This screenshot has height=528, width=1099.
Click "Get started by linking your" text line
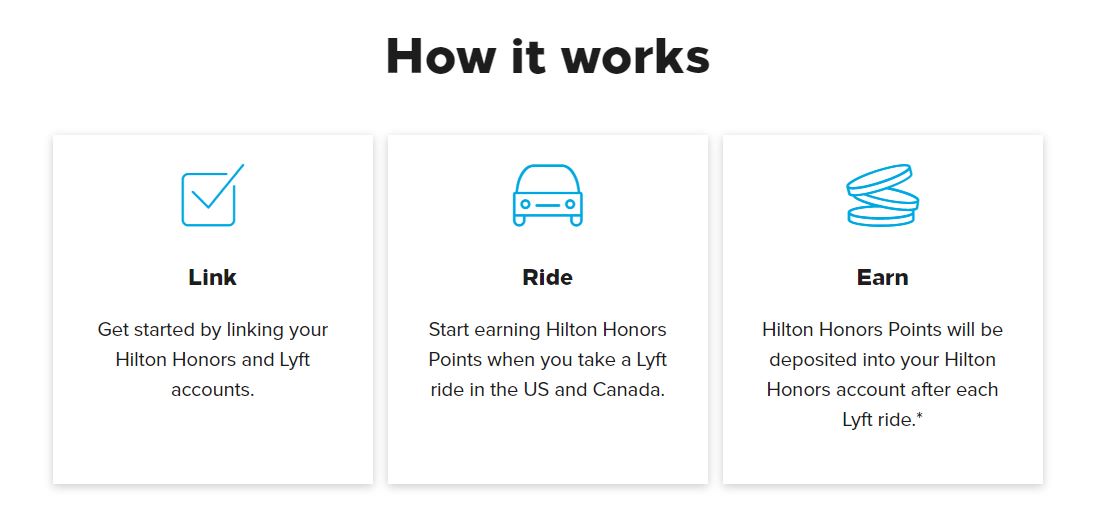coord(212,329)
